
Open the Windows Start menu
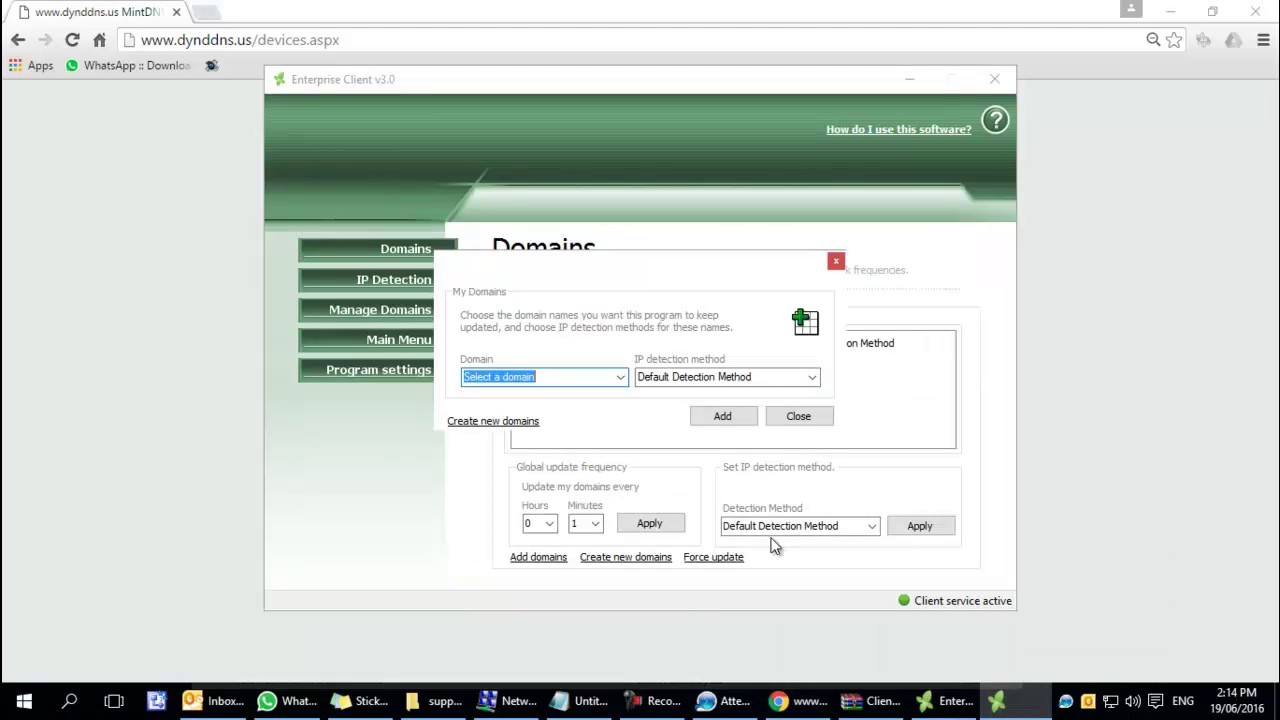click(x=24, y=701)
